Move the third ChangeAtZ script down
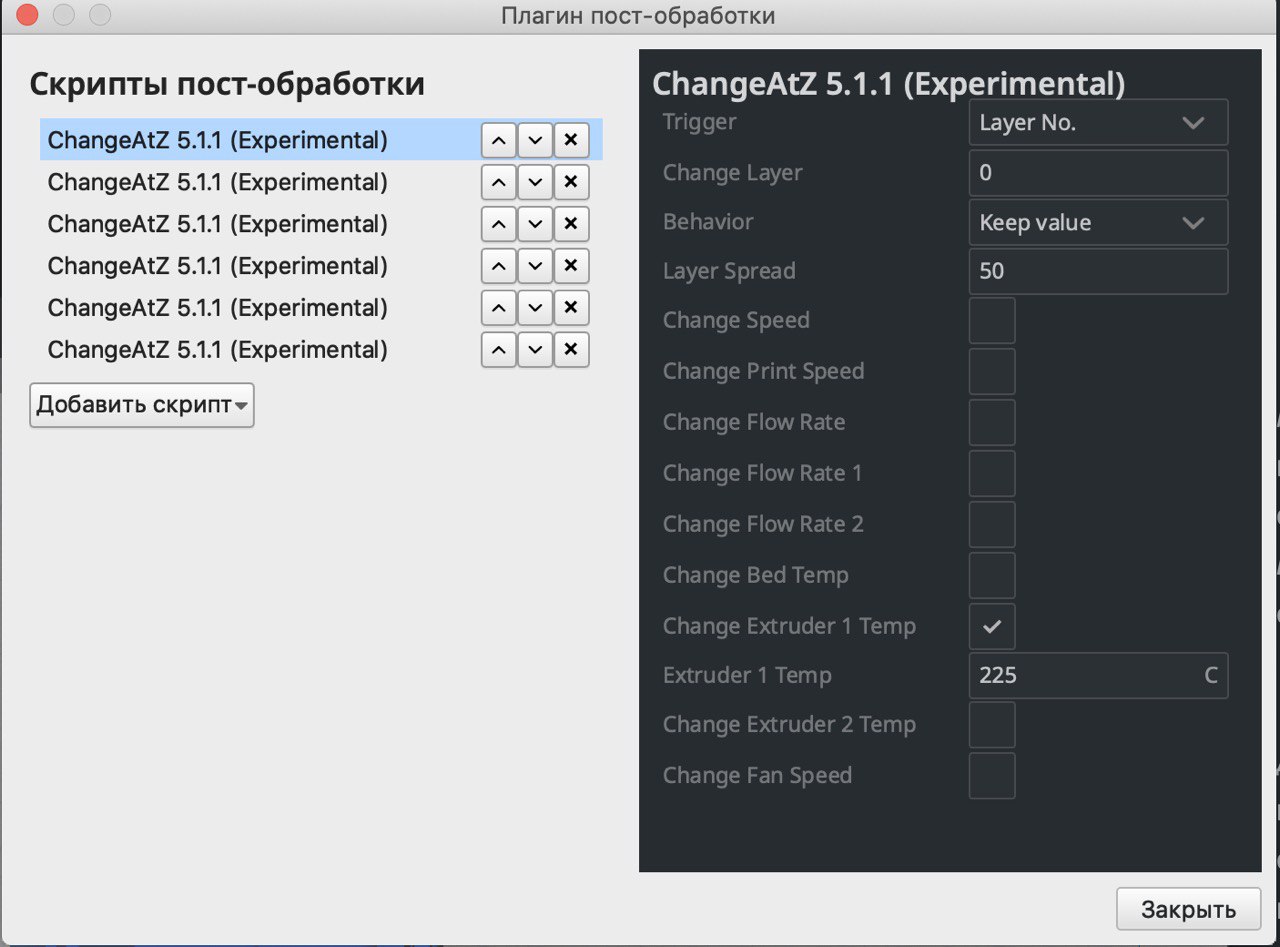The height and width of the screenshot is (947, 1280). point(535,224)
